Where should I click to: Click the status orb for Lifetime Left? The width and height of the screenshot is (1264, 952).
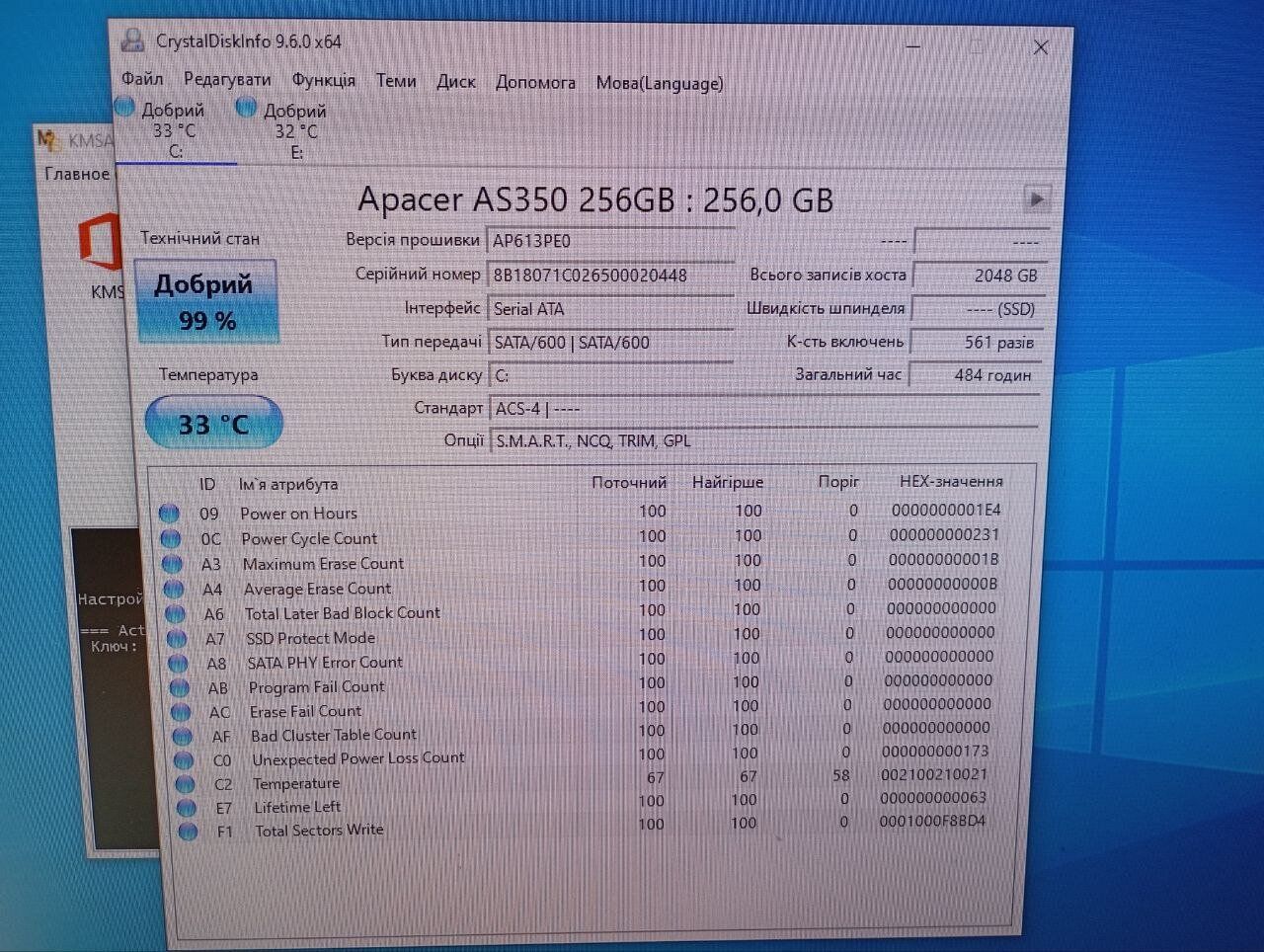coord(187,808)
